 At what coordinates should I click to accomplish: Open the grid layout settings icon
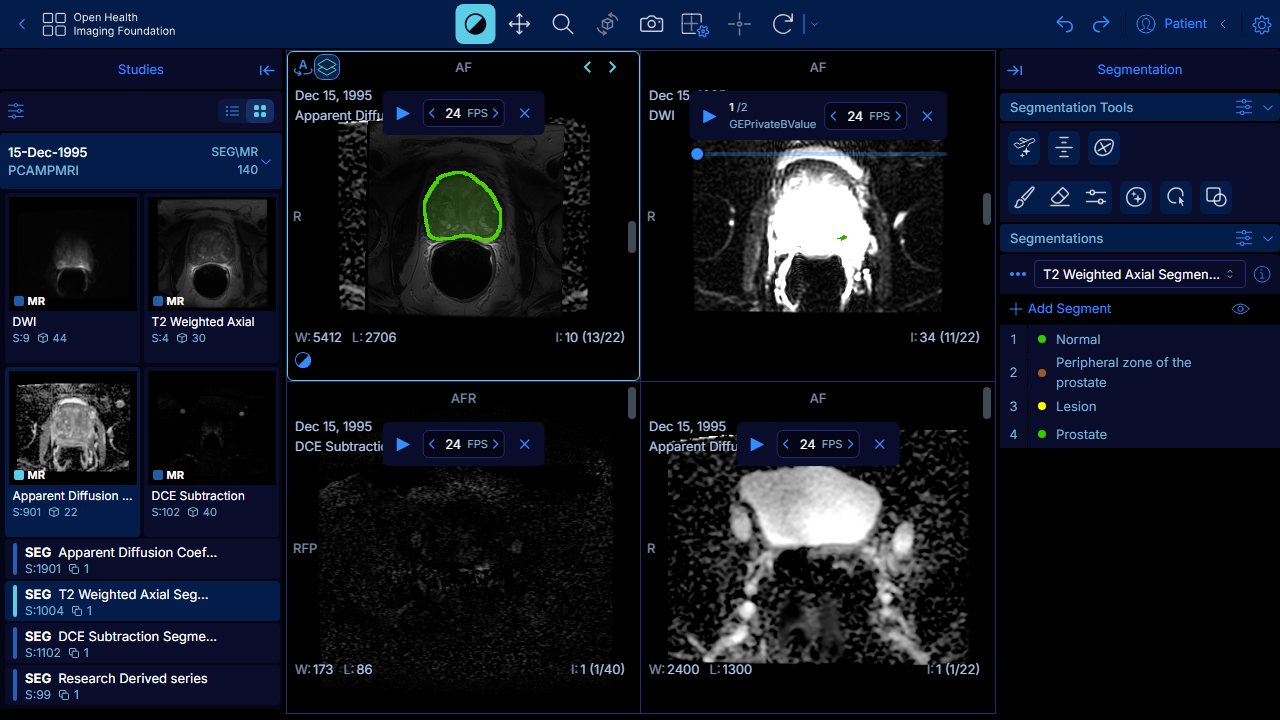coord(695,24)
